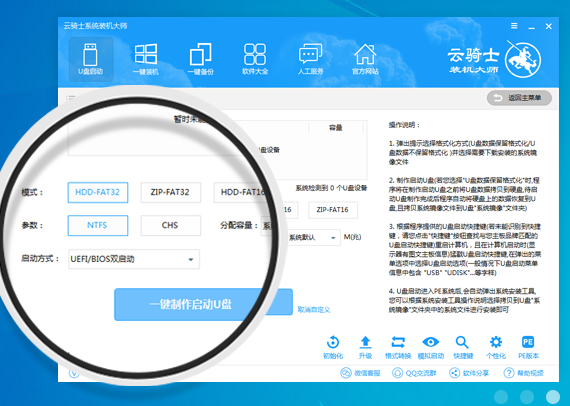Select CHS parameter
The image size is (570, 406).
pyautogui.click(x=170, y=225)
